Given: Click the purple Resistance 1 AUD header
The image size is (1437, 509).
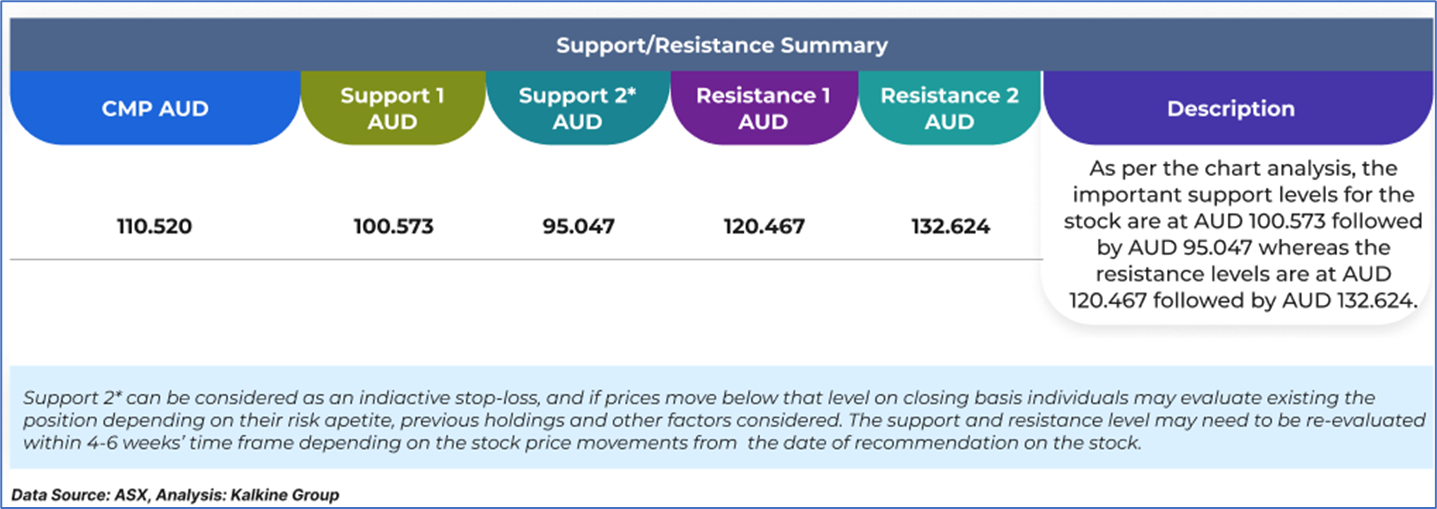Looking at the screenshot, I should (x=764, y=109).
